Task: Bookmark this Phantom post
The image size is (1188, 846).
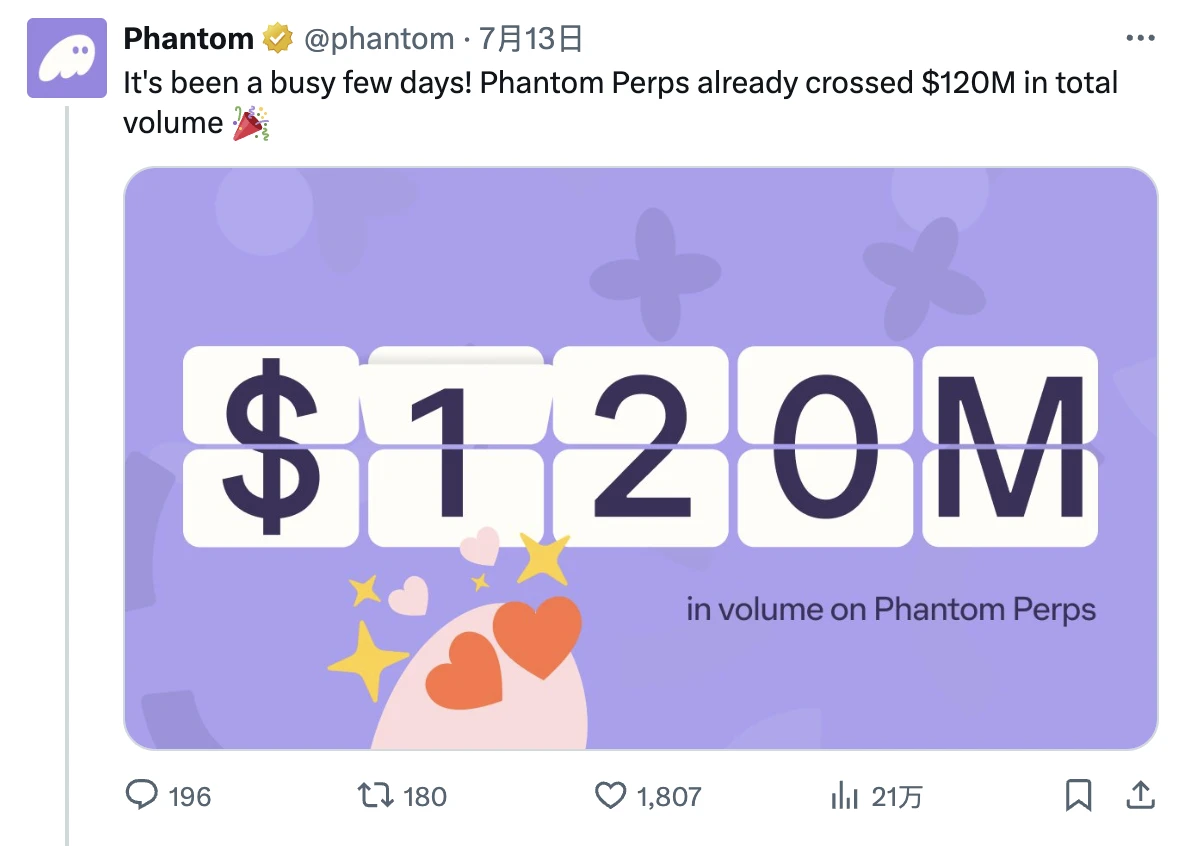Action: tap(1079, 795)
